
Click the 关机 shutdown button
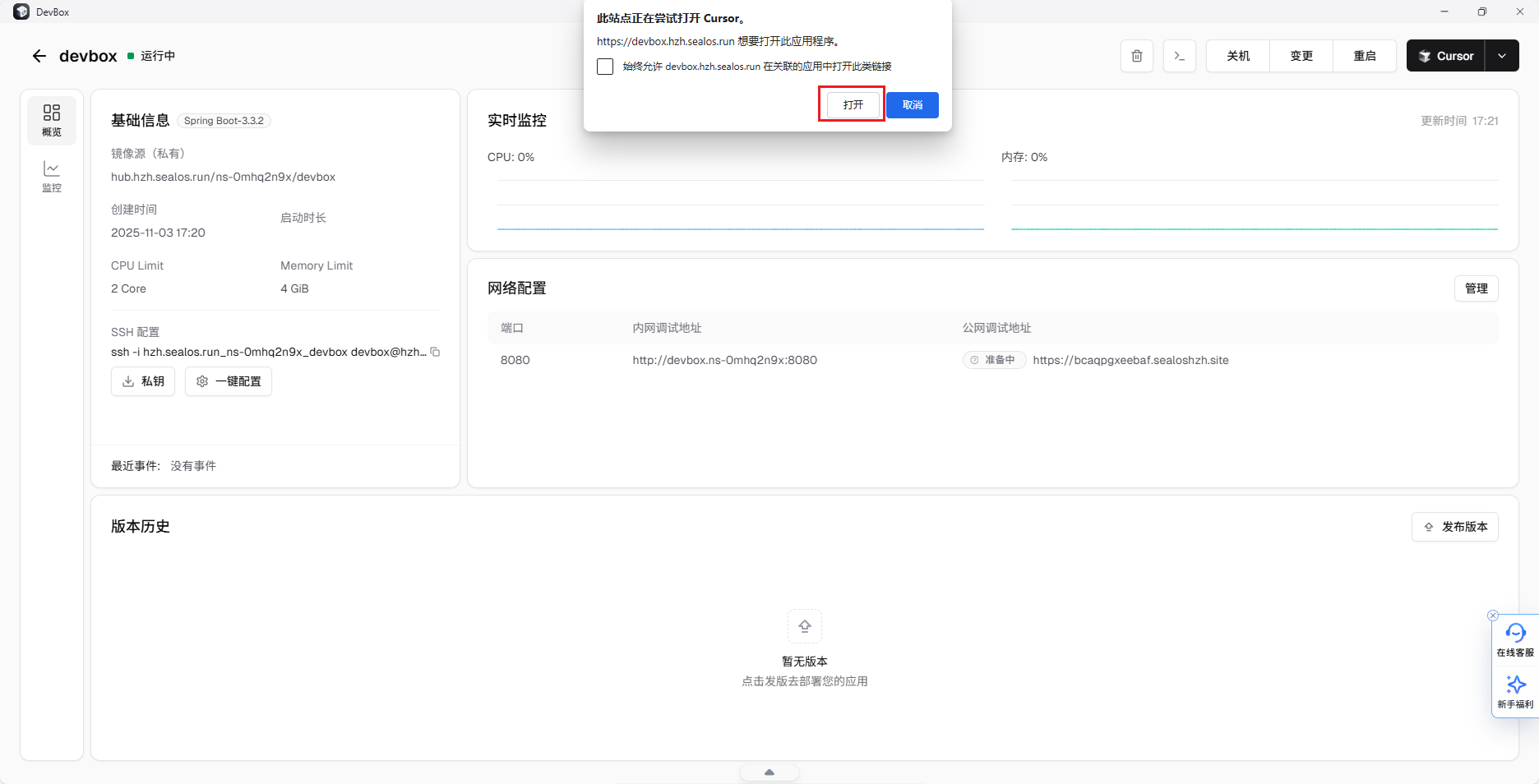pos(1238,56)
